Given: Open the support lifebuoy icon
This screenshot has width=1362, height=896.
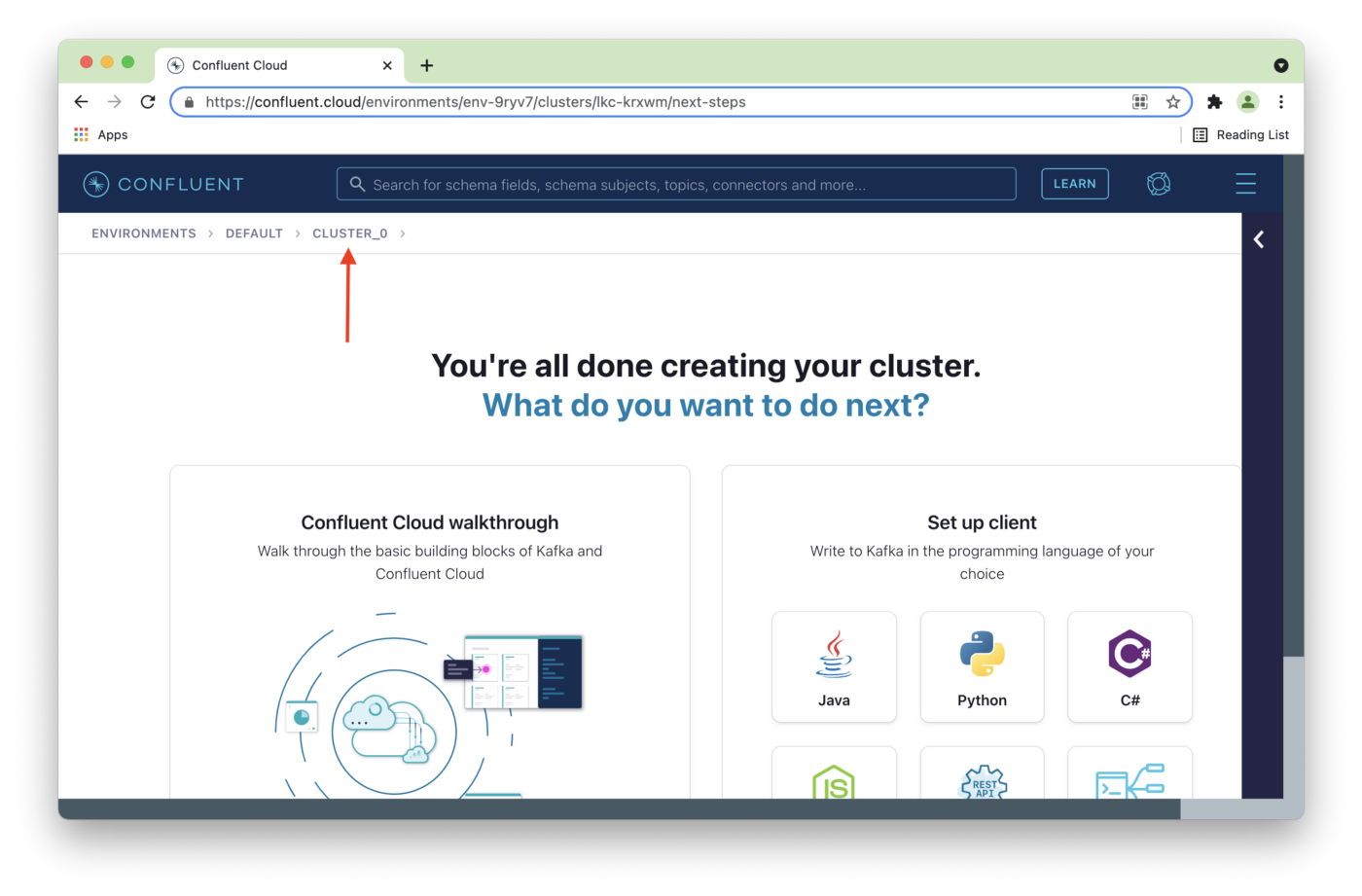Looking at the screenshot, I should tap(1158, 184).
